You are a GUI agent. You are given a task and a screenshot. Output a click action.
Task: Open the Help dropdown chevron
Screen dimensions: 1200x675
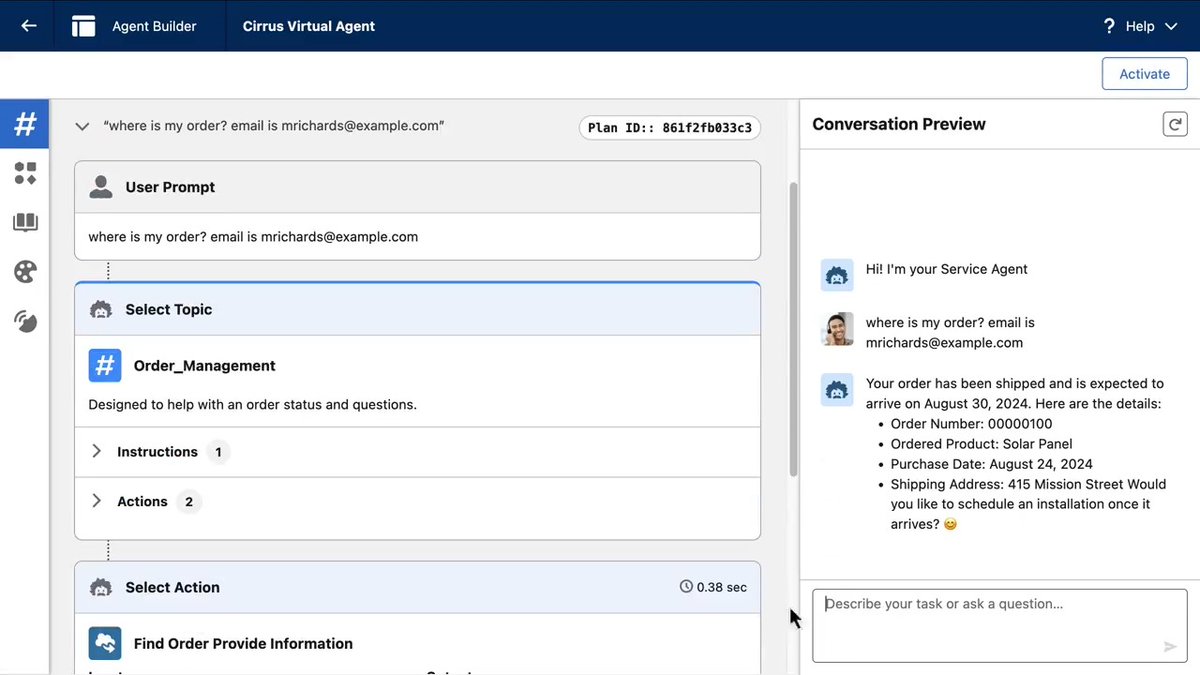1171,26
